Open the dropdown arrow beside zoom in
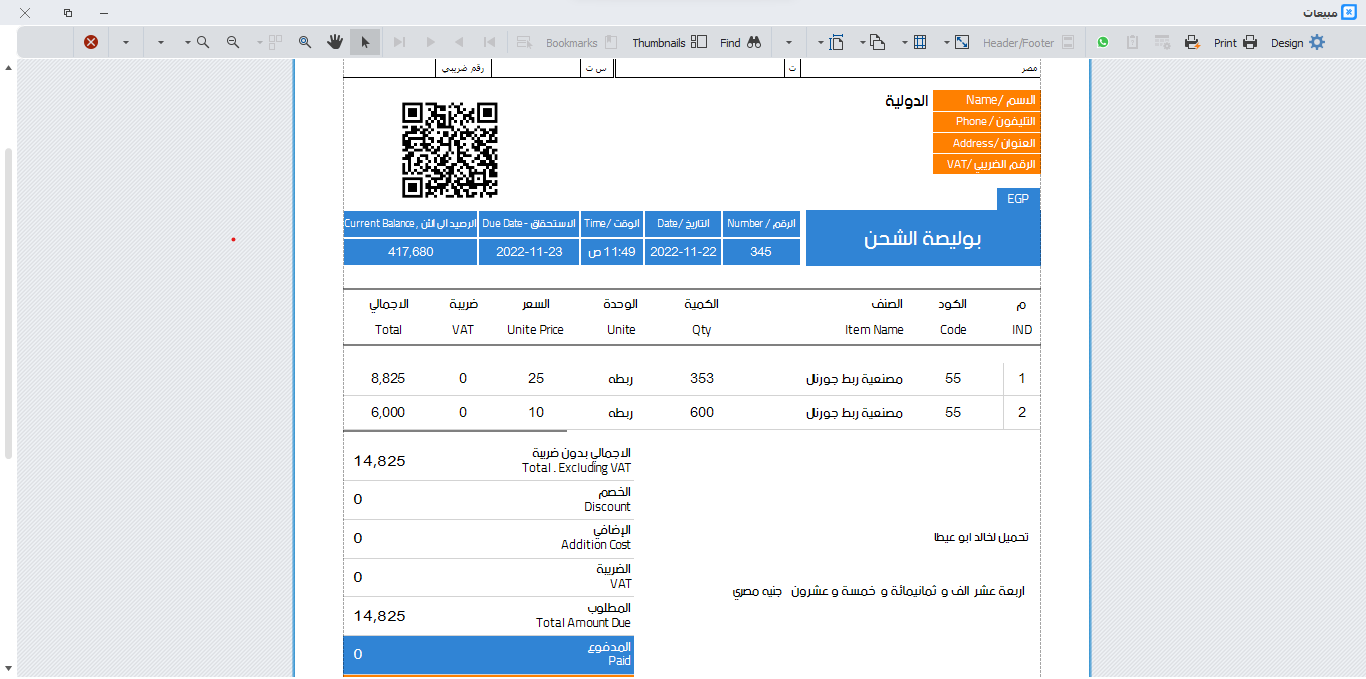The width and height of the screenshot is (1366, 679). click(187, 43)
